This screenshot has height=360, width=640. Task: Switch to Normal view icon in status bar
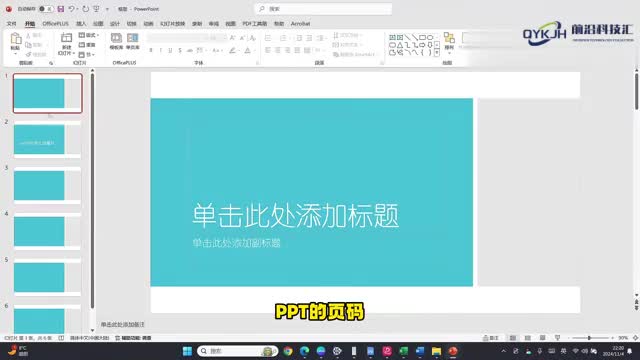coord(513,338)
